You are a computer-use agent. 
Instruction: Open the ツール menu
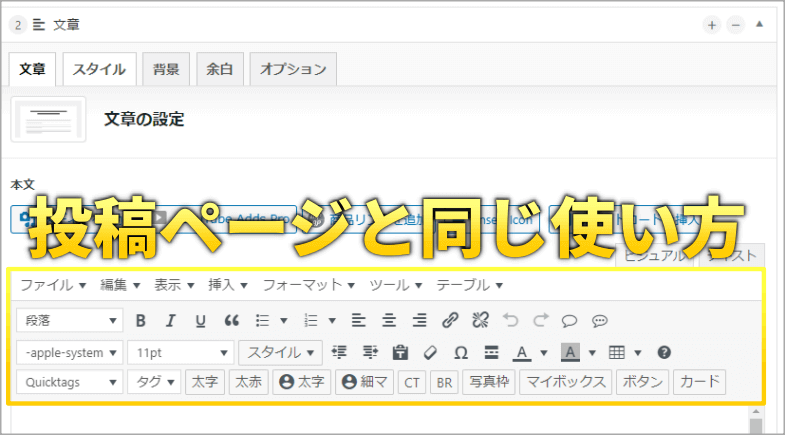(396, 285)
